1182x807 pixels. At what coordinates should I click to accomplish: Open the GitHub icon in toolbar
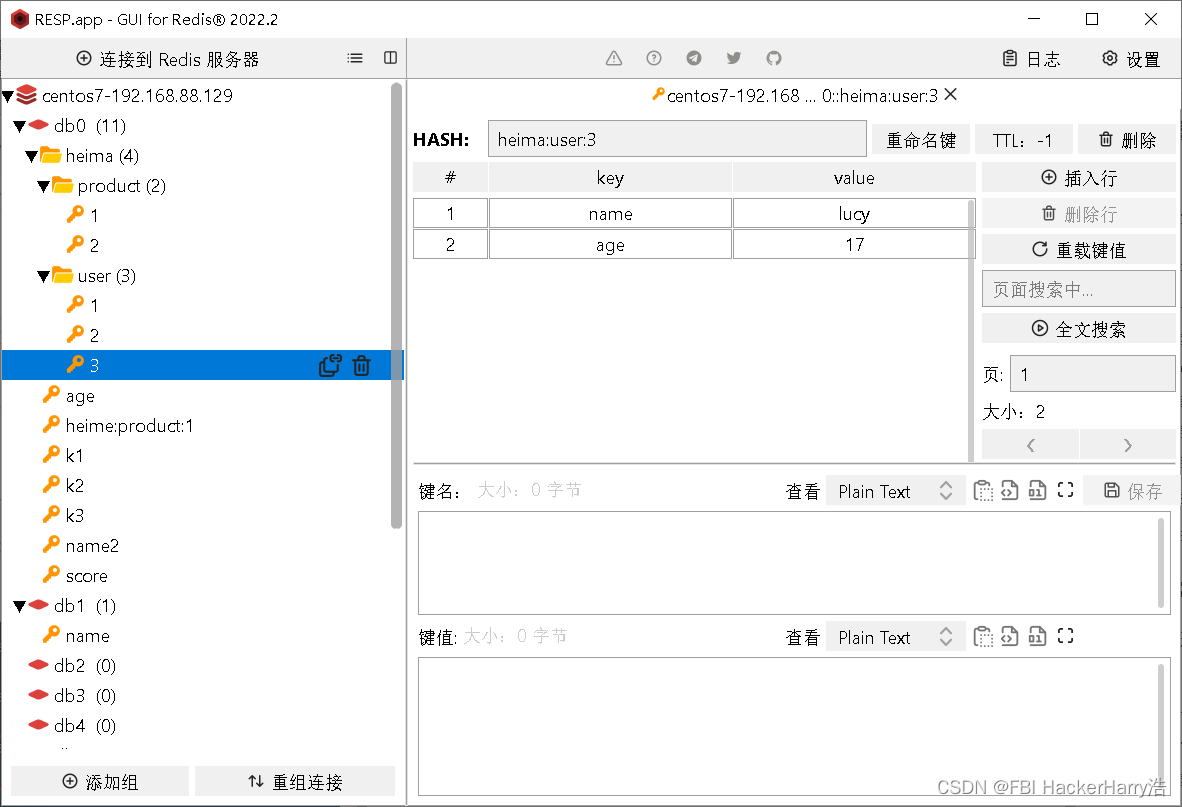(773, 58)
